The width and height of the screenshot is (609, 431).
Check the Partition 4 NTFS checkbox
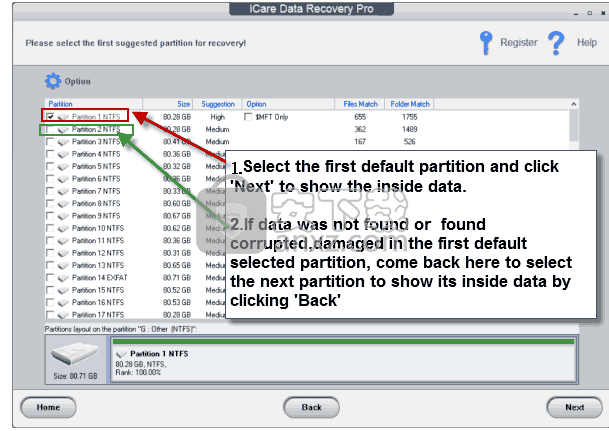point(50,154)
